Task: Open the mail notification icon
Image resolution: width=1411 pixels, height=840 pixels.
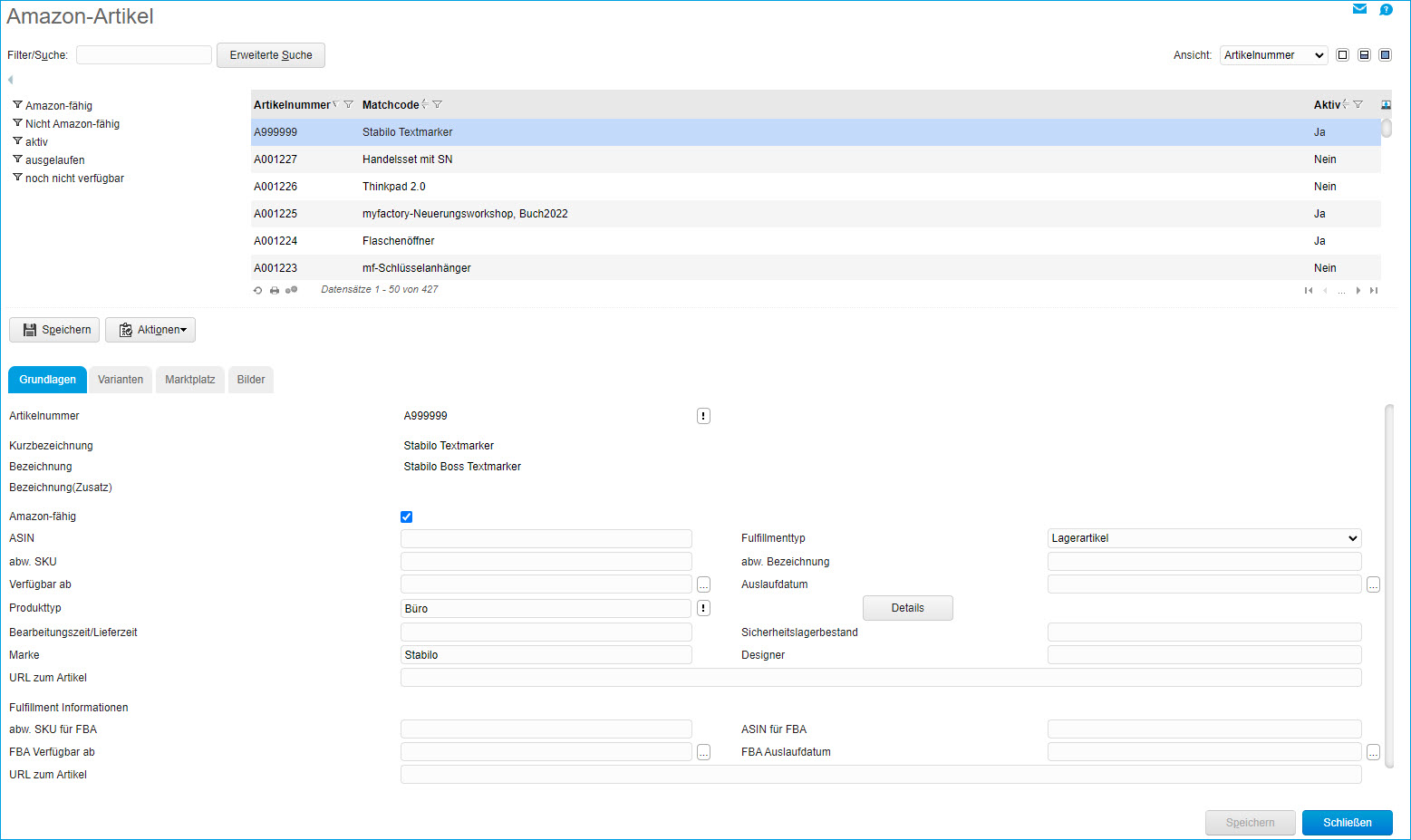Action: [1359, 8]
